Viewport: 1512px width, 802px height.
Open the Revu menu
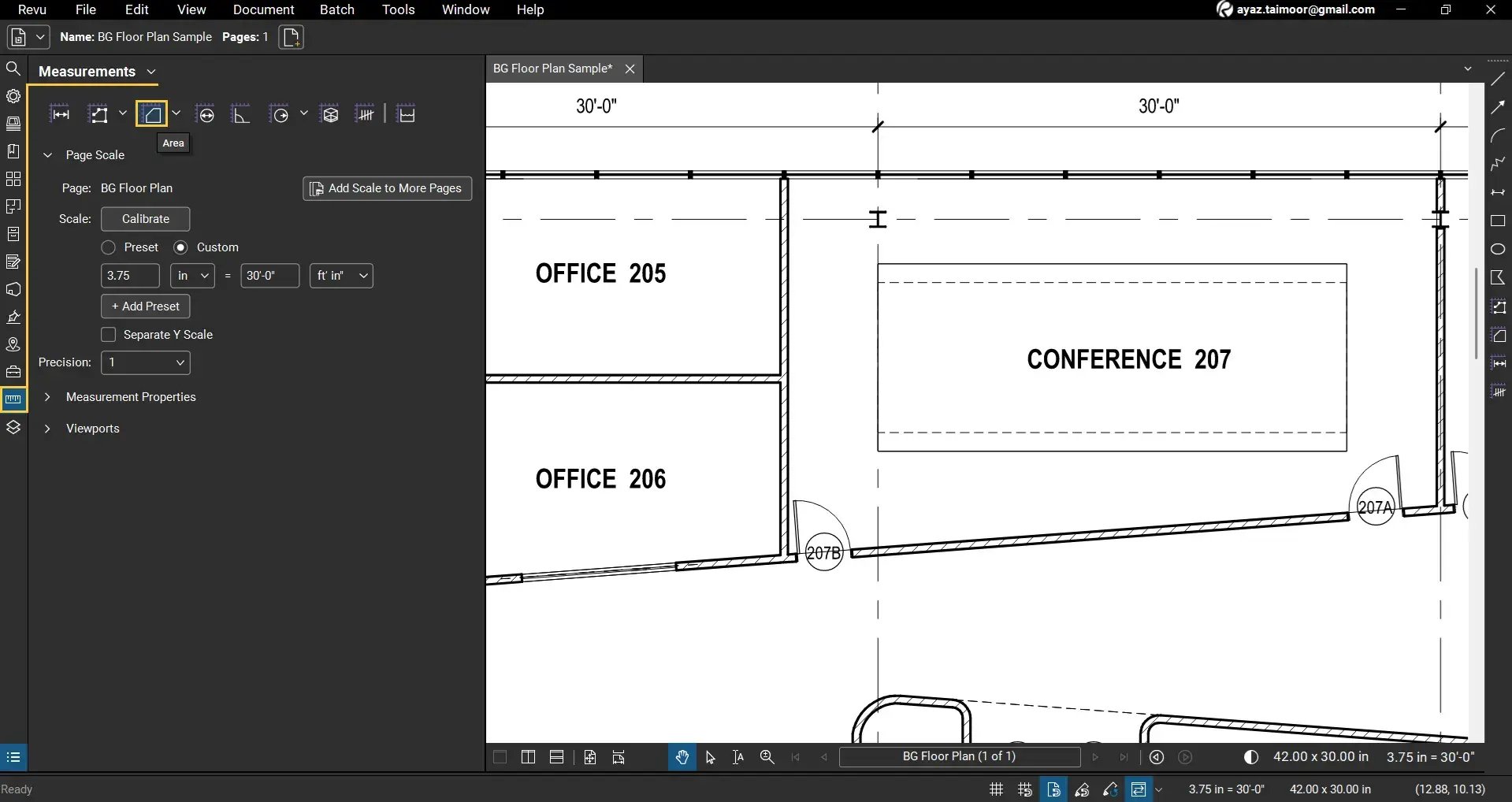point(32,9)
